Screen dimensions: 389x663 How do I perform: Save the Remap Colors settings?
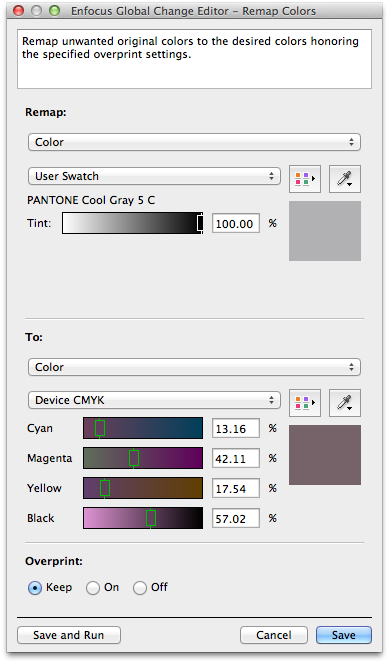click(x=344, y=635)
